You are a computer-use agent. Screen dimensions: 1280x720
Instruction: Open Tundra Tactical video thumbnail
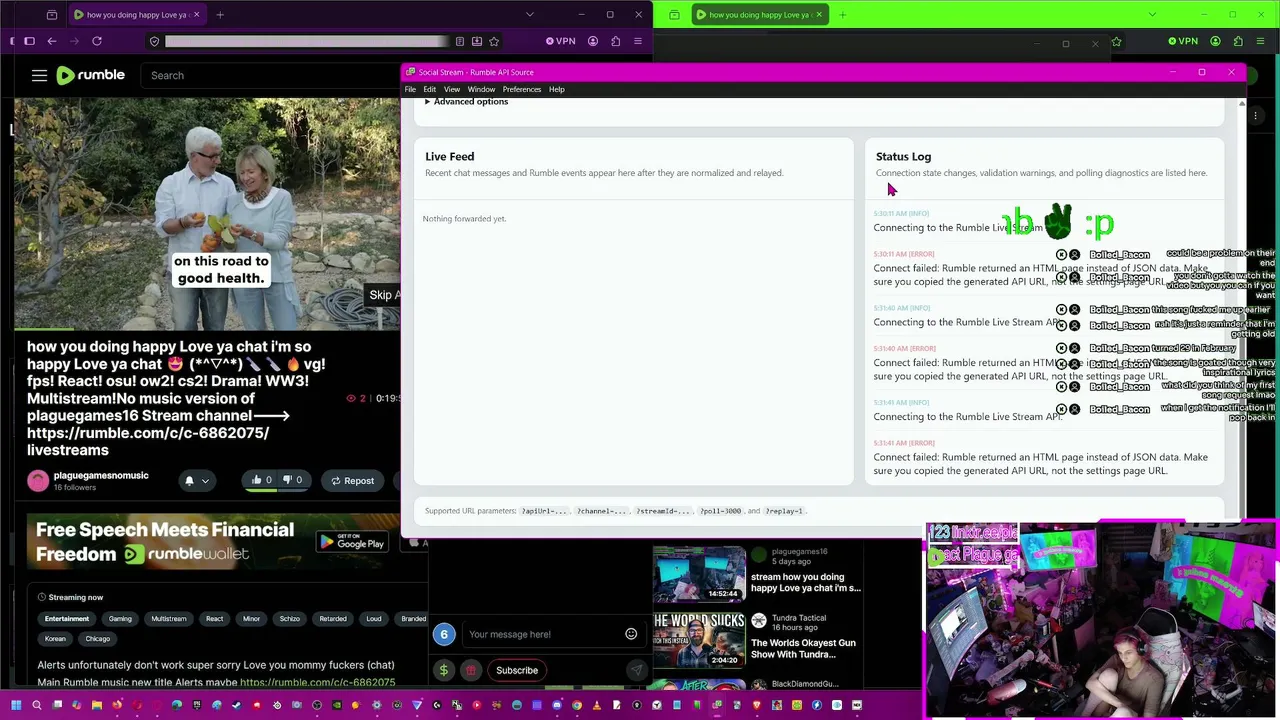[x=699, y=640]
